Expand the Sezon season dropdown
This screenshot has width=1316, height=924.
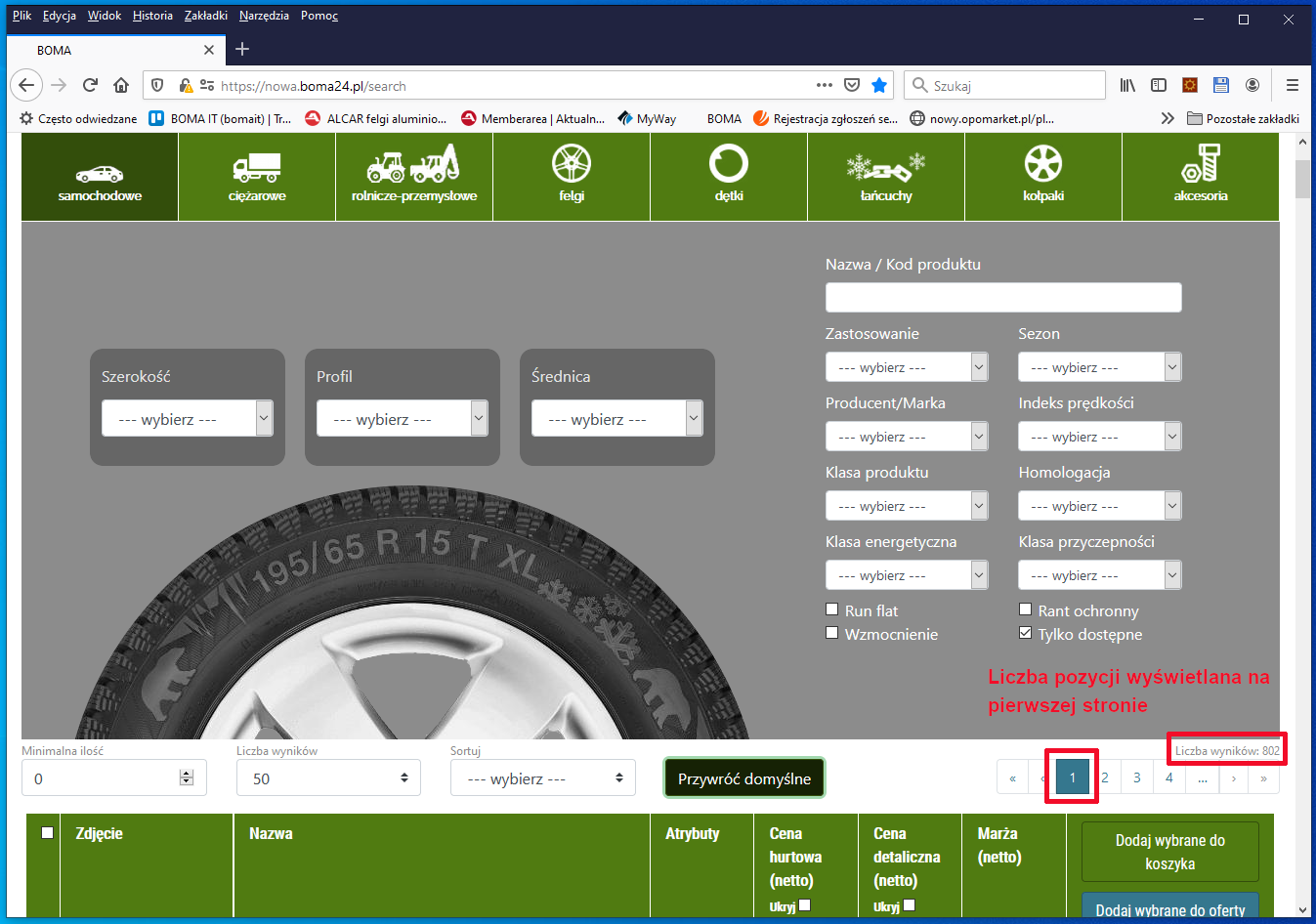click(1099, 367)
